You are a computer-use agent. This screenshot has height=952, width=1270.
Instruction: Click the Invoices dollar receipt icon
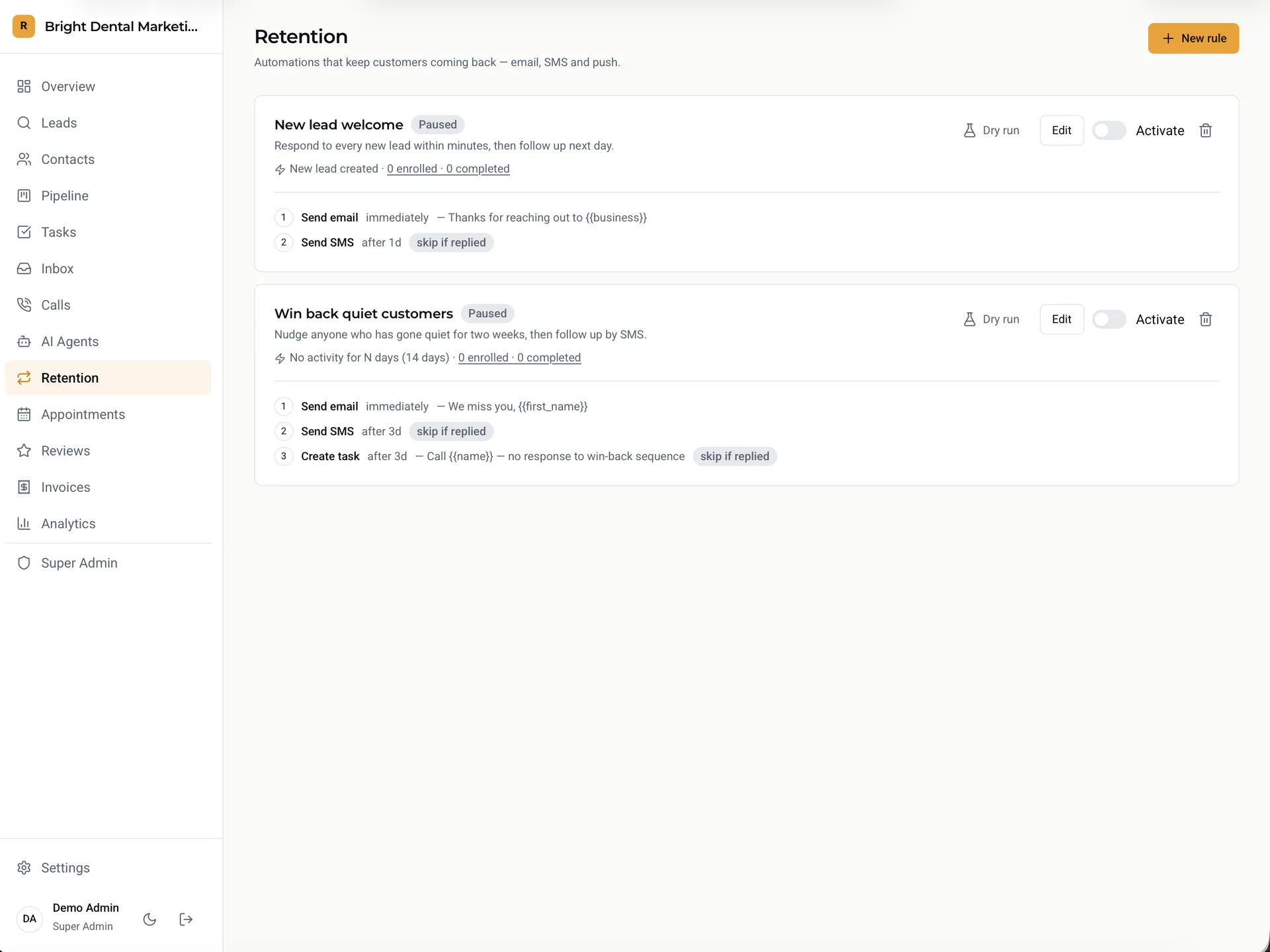[24, 487]
